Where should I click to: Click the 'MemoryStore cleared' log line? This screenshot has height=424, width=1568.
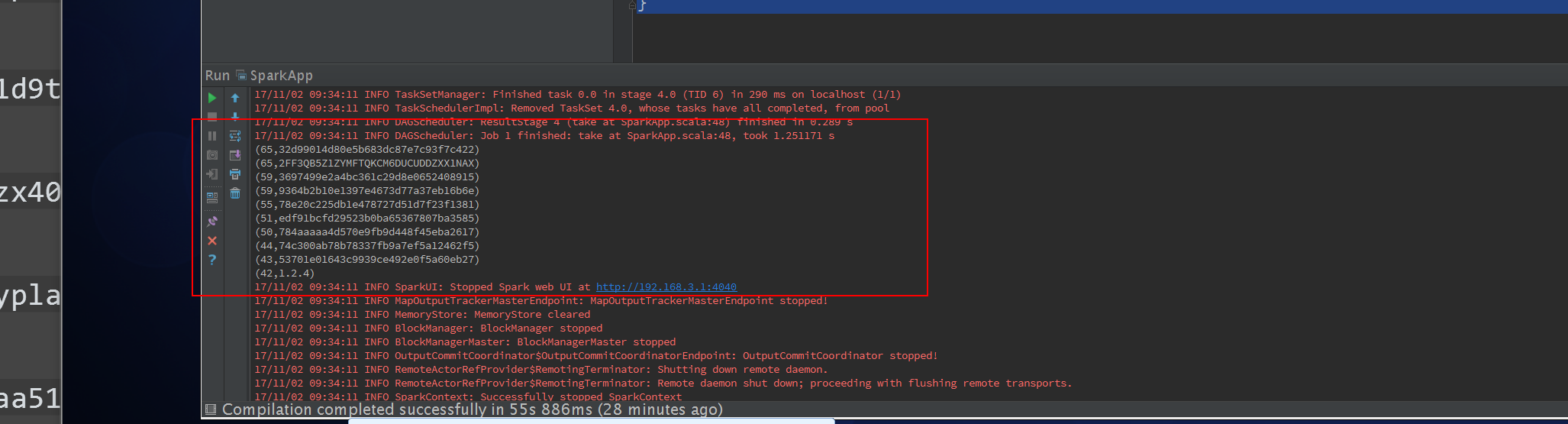pos(422,315)
